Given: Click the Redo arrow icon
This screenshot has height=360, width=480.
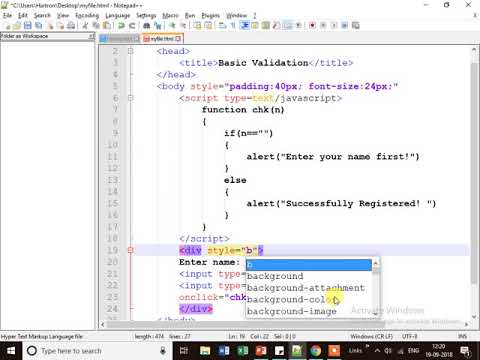Looking at the screenshot, I should tap(132, 25).
